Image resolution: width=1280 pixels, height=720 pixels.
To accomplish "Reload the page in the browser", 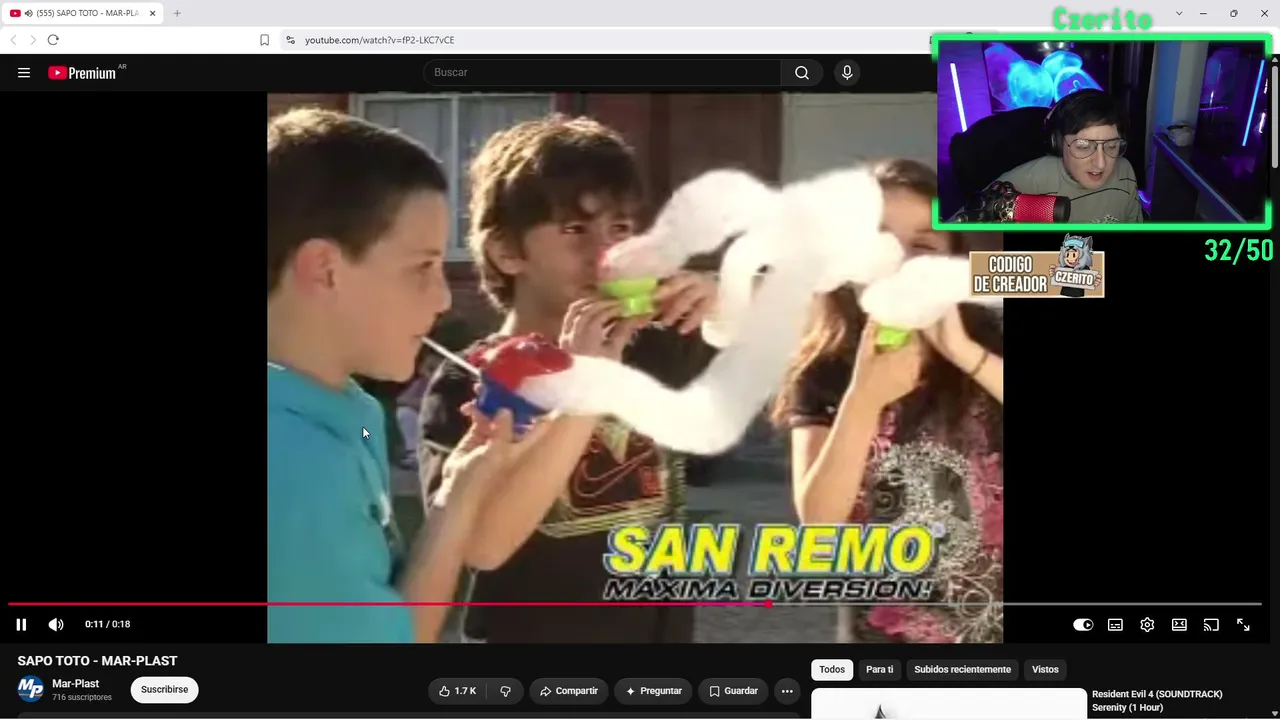I will tap(53, 40).
